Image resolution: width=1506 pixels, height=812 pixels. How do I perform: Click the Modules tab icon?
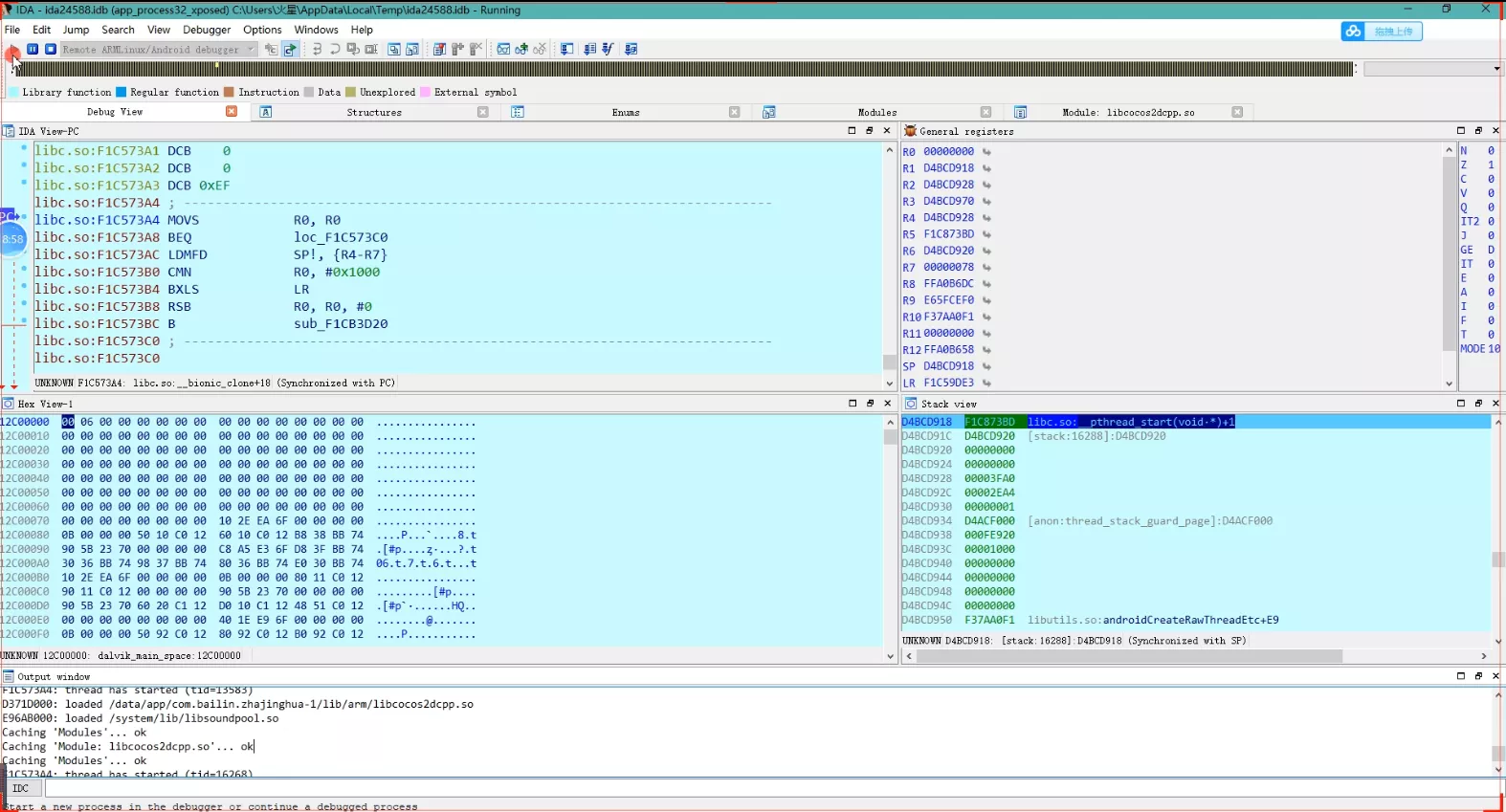(768, 113)
